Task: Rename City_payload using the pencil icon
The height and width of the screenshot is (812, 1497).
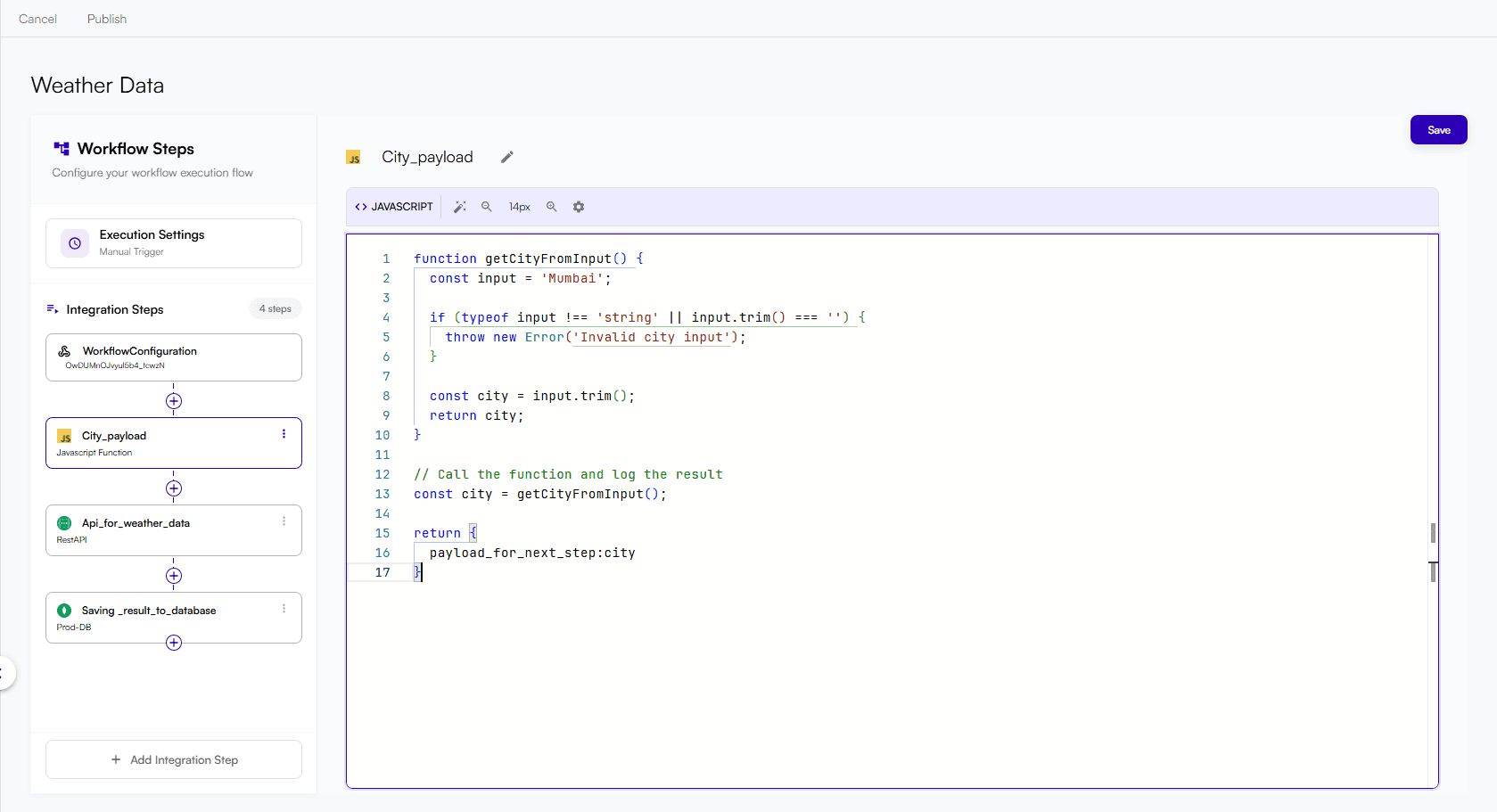Action: click(x=506, y=157)
